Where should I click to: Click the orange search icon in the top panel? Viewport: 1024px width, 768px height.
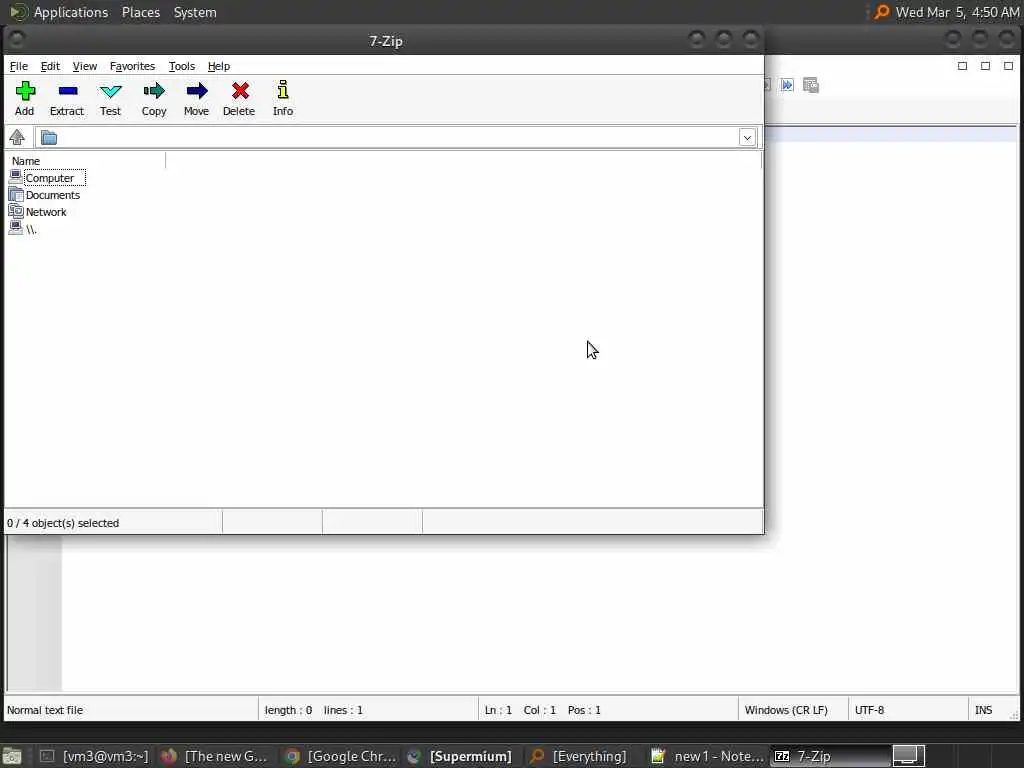pyautogui.click(x=882, y=12)
